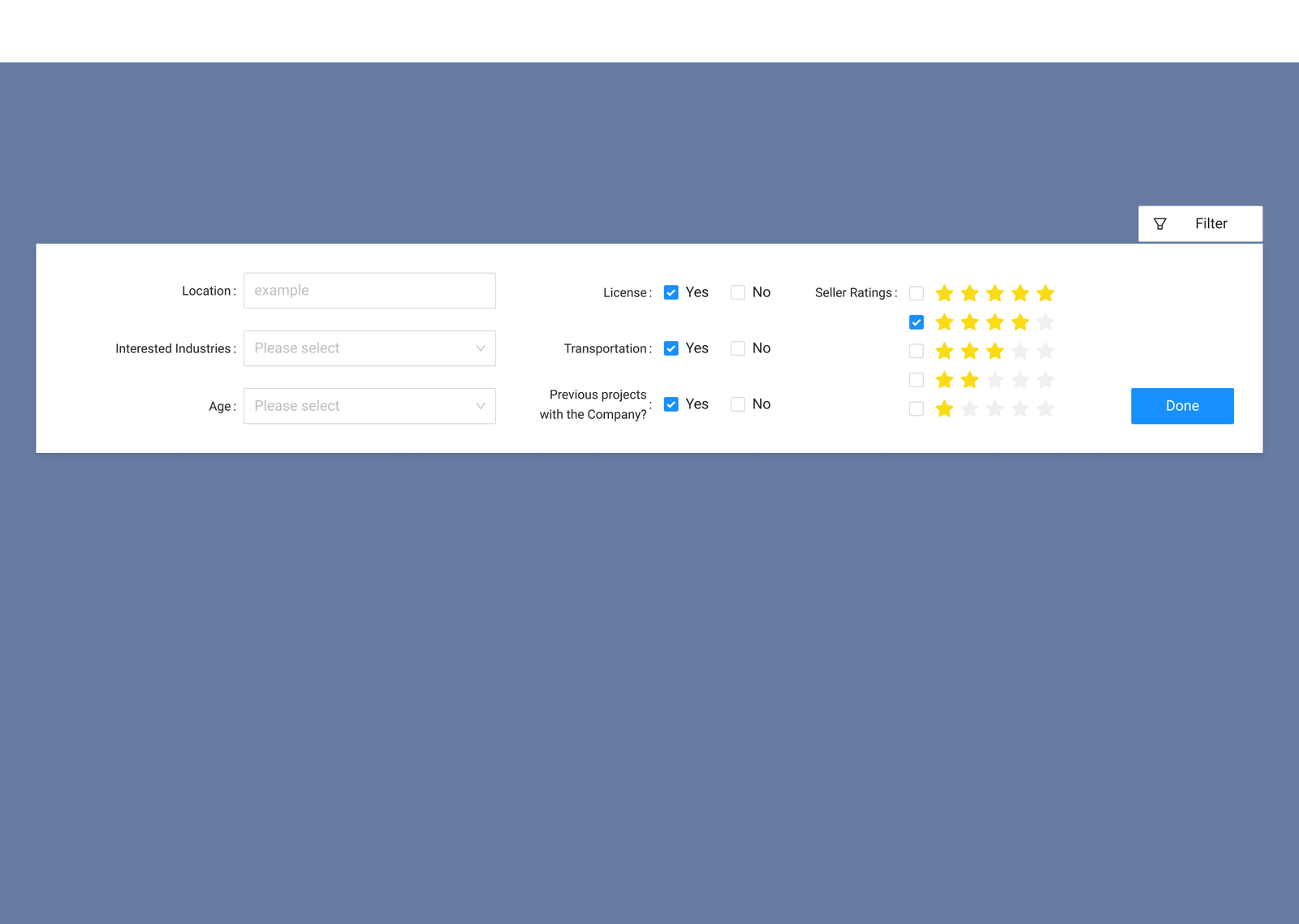Click first star in five-star row
The image size is (1299, 924).
coord(944,293)
